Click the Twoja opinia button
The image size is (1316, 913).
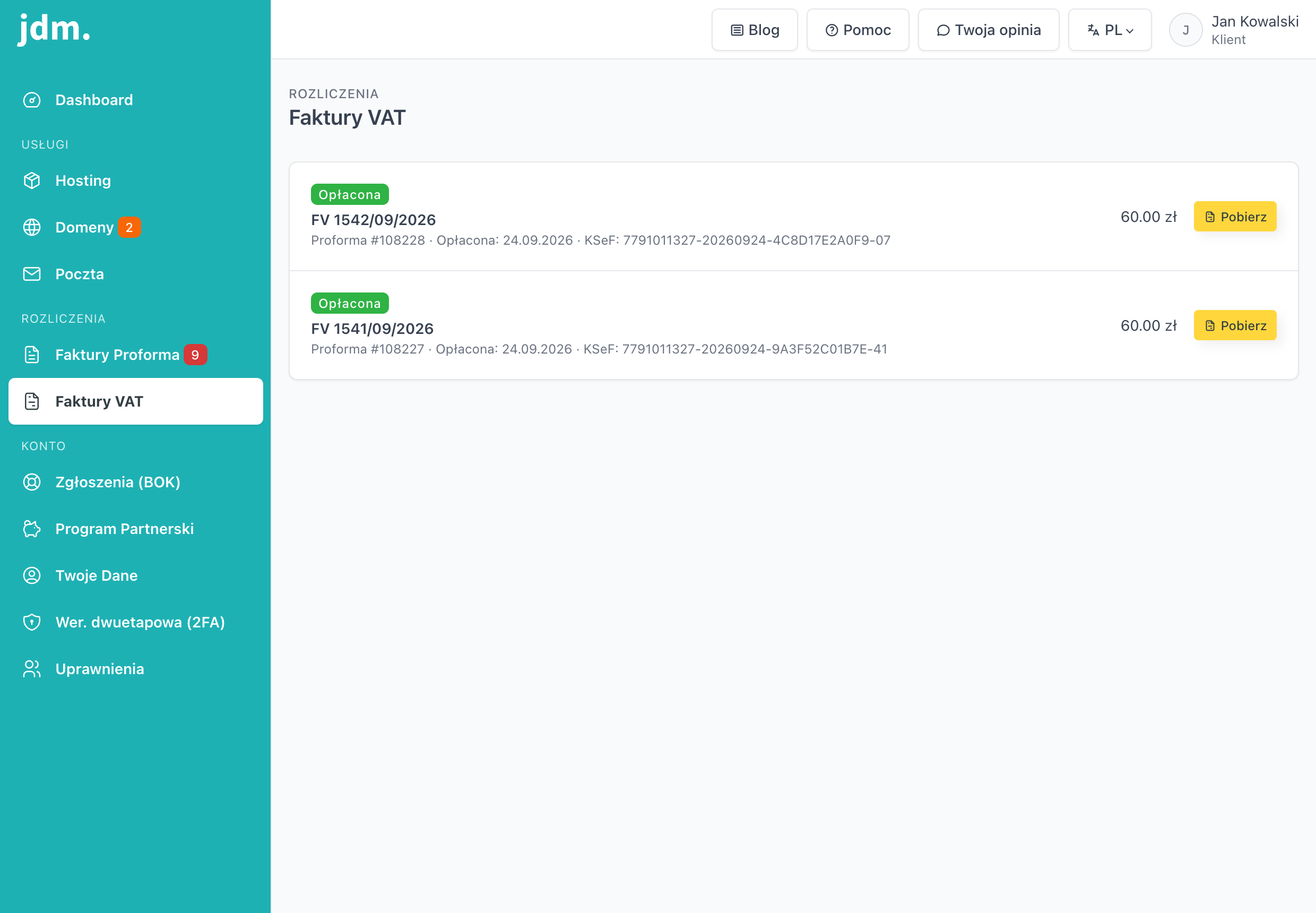click(x=988, y=30)
